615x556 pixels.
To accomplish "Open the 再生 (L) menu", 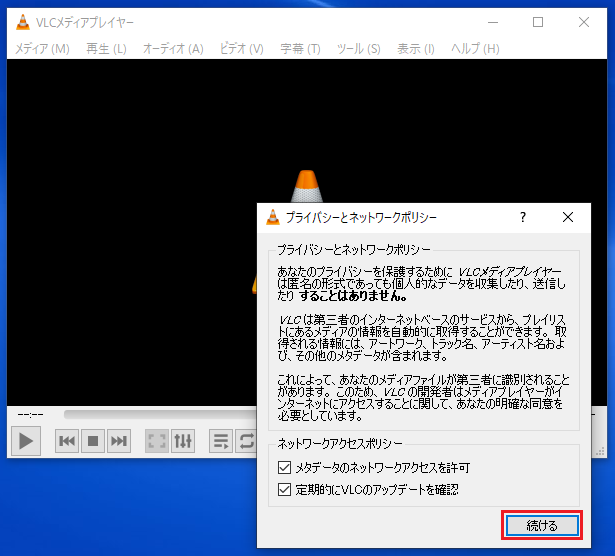I will click(x=106, y=49).
